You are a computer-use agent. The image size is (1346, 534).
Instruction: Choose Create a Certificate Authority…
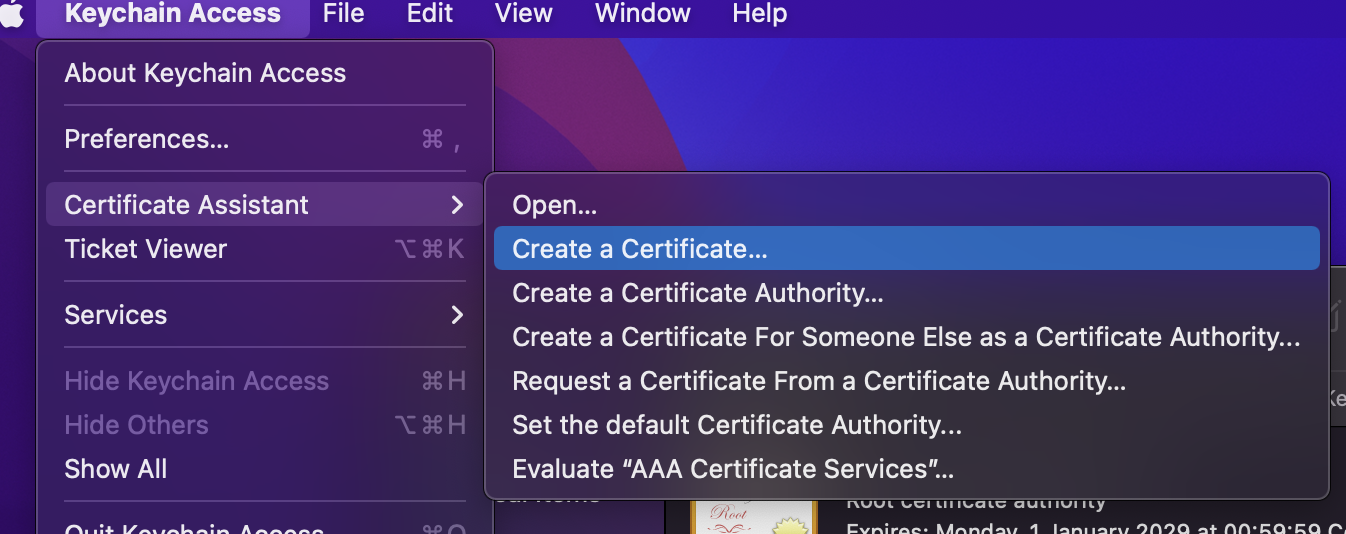[697, 293]
